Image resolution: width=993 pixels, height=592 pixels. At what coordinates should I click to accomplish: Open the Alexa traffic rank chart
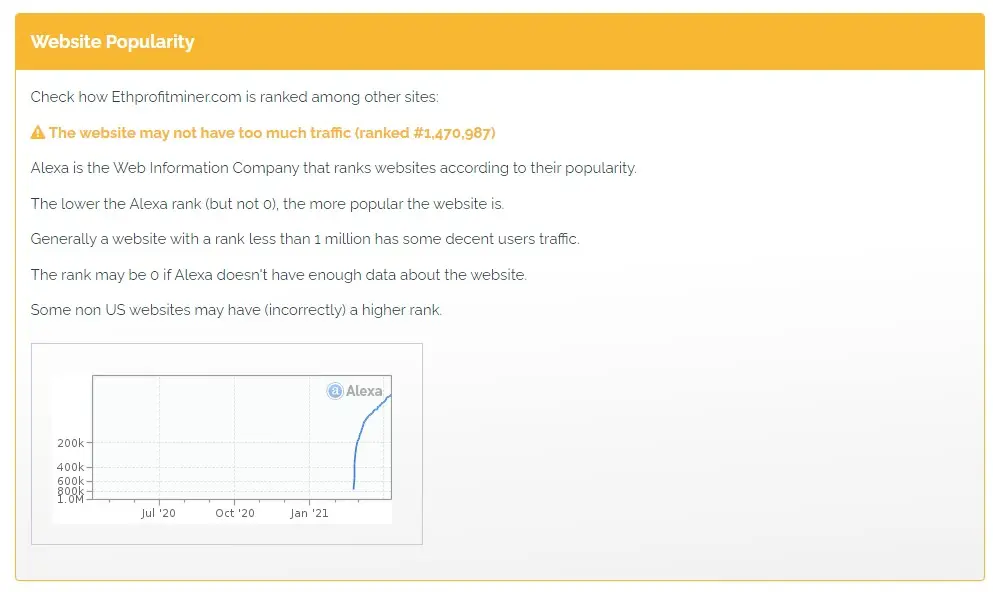pos(227,444)
